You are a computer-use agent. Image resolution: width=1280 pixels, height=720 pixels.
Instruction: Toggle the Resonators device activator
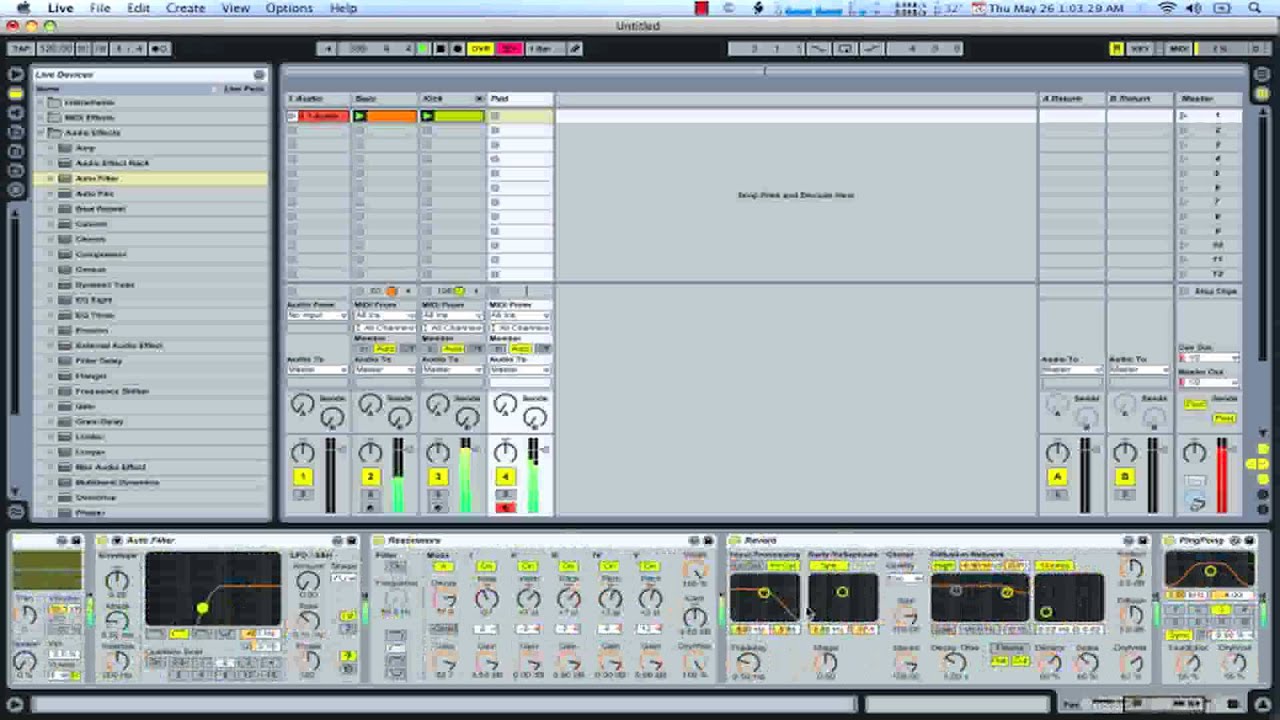coord(378,540)
